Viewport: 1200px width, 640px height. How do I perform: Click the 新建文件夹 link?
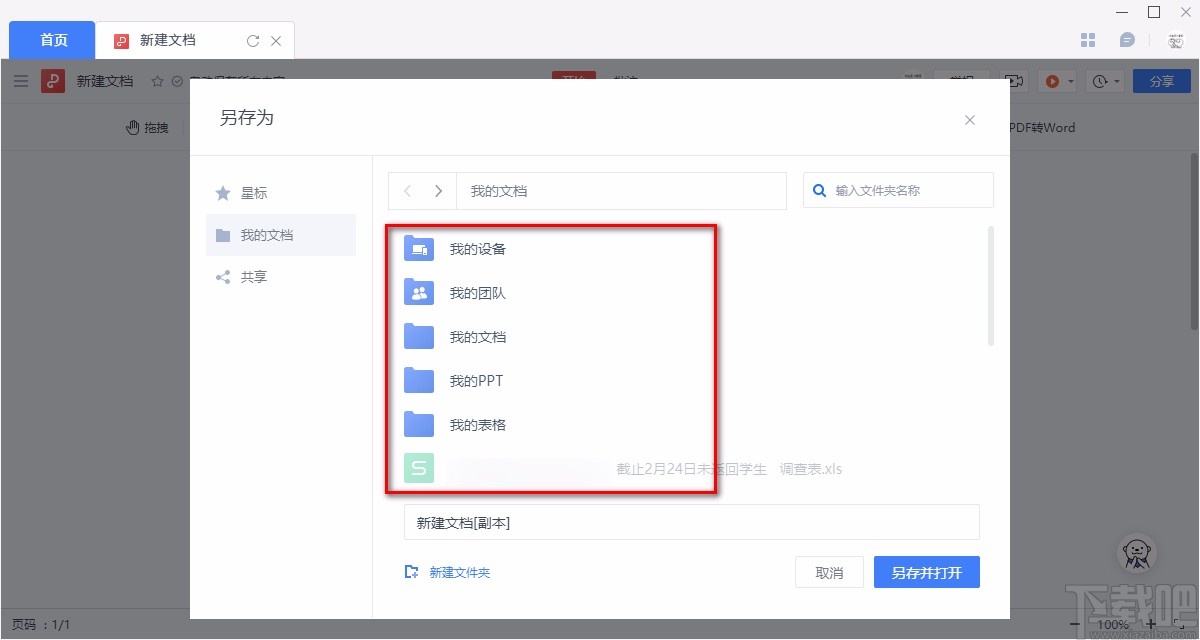point(448,573)
